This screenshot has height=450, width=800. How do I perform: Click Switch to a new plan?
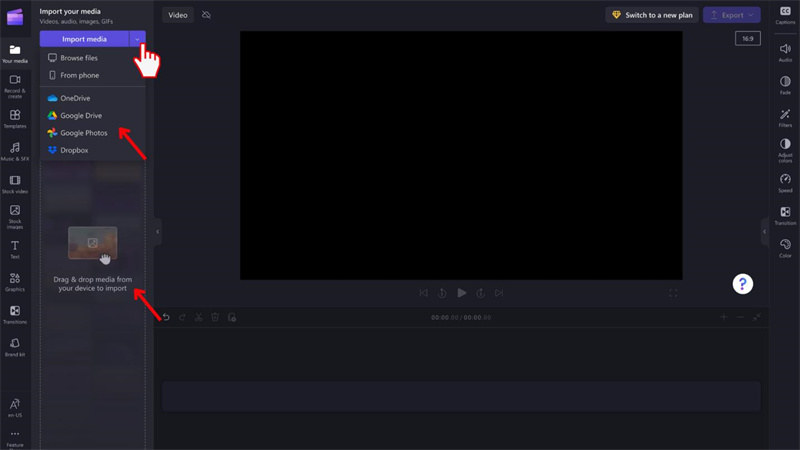[x=652, y=15]
